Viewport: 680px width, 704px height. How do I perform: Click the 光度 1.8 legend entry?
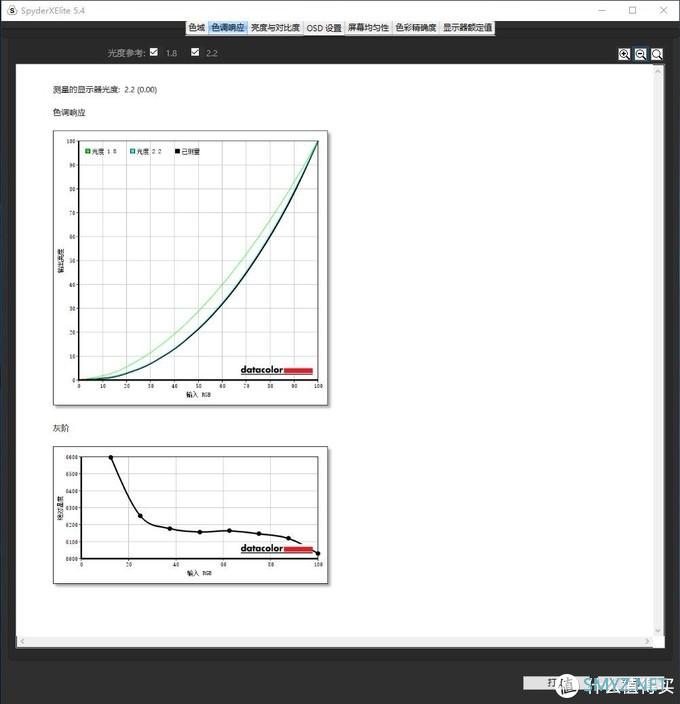click(101, 151)
